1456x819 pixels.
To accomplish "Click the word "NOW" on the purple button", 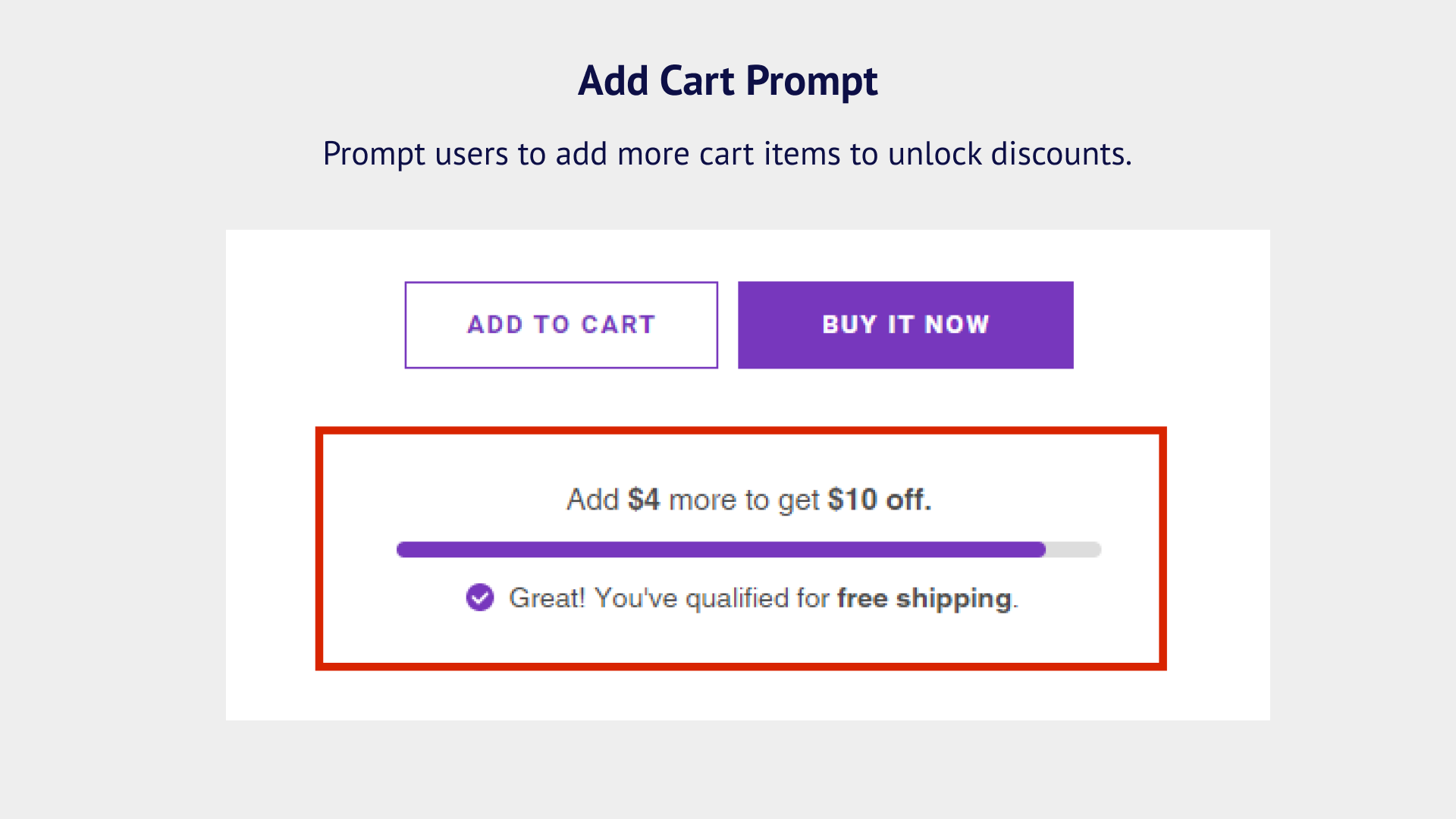I will (957, 325).
